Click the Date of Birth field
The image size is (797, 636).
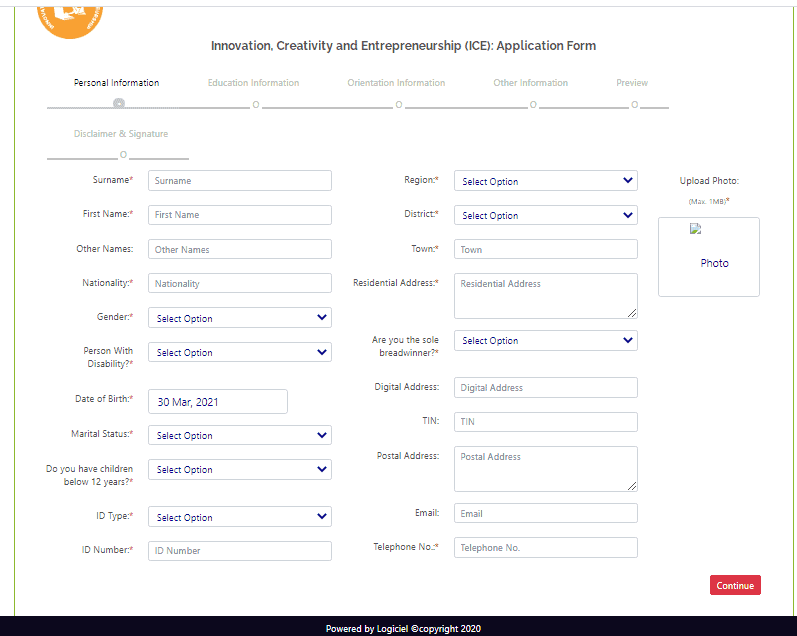pyautogui.click(x=217, y=401)
